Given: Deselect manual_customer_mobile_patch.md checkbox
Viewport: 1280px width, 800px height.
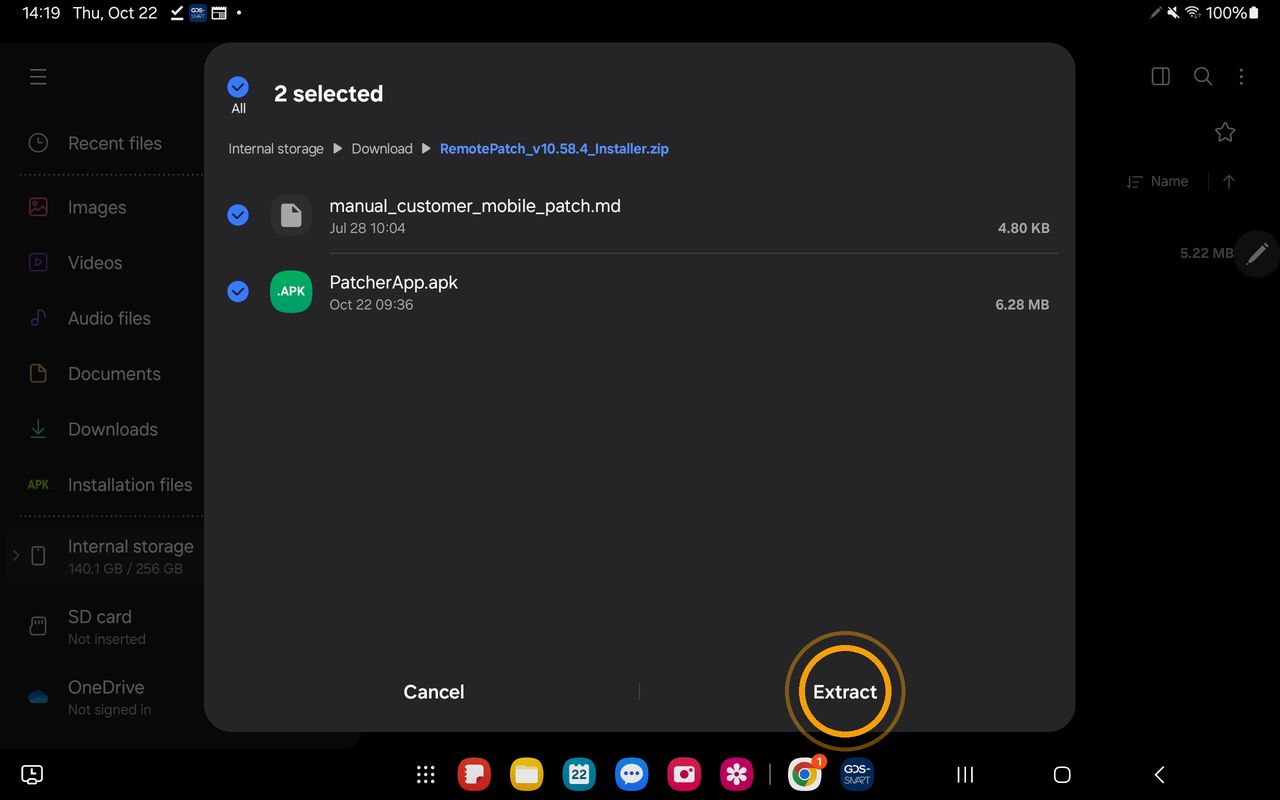Looking at the screenshot, I should pyautogui.click(x=238, y=215).
